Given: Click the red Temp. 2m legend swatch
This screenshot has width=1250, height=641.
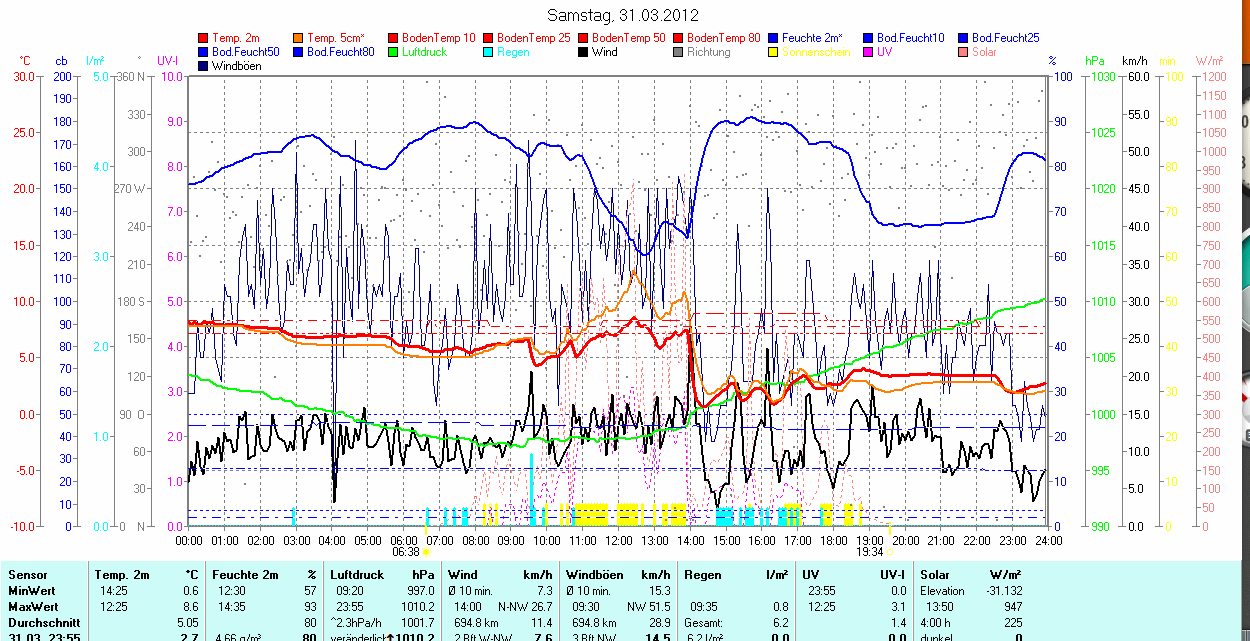Looking at the screenshot, I should tap(204, 38).
